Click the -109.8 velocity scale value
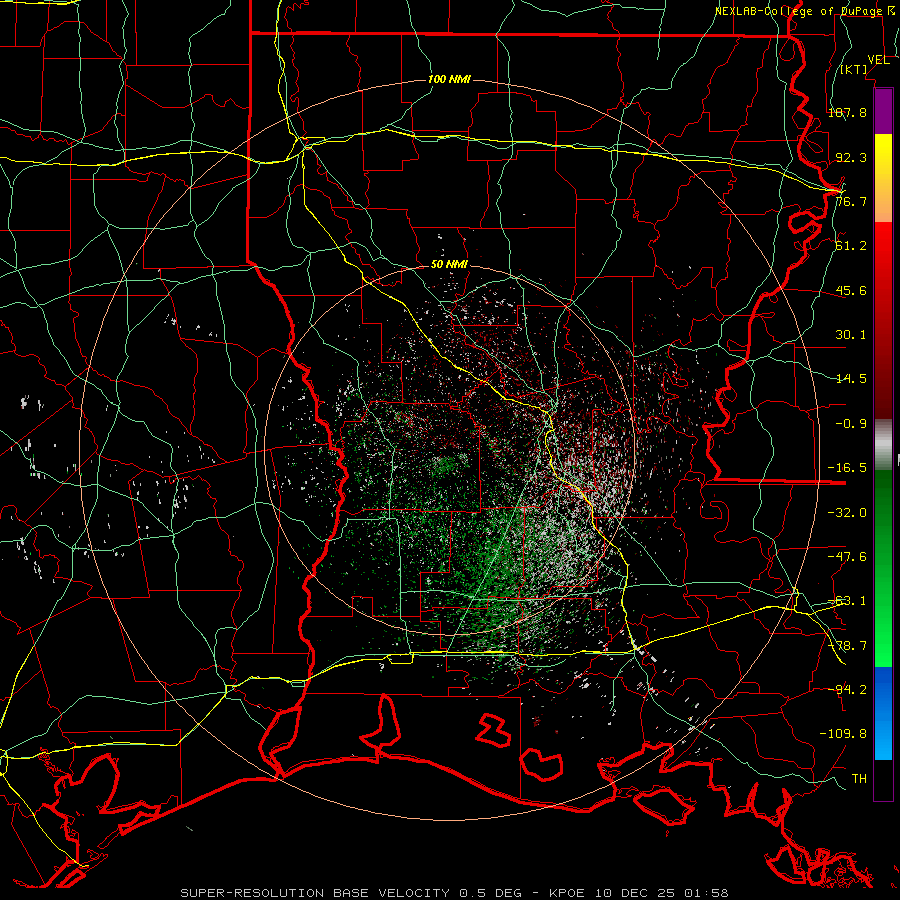900x900 pixels. click(x=843, y=734)
